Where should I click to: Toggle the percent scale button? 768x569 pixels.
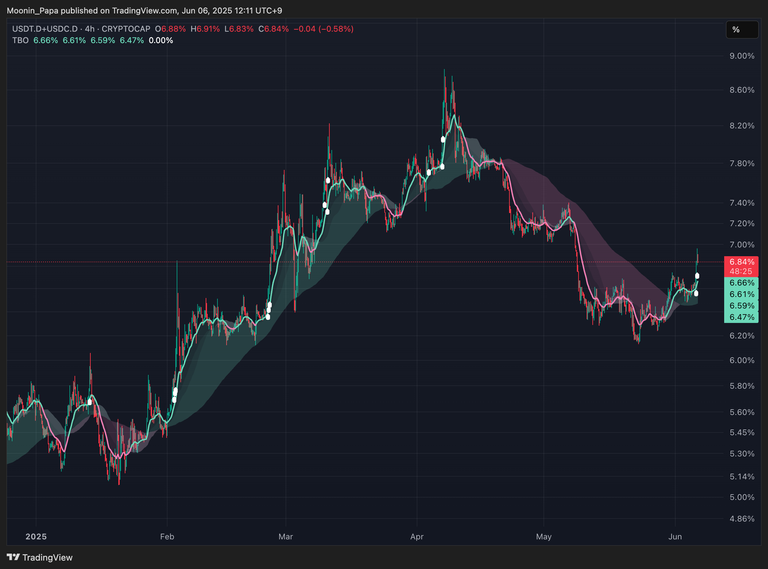[742, 30]
